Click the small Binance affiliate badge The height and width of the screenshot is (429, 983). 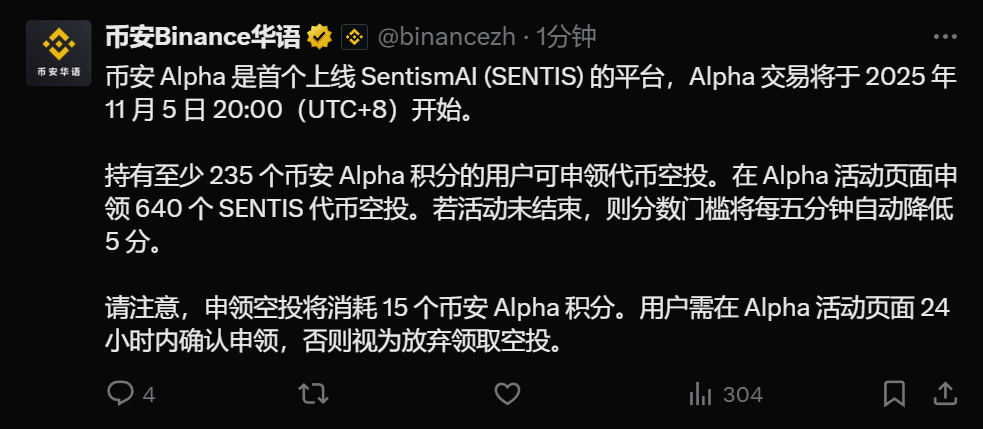[x=354, y=38]
